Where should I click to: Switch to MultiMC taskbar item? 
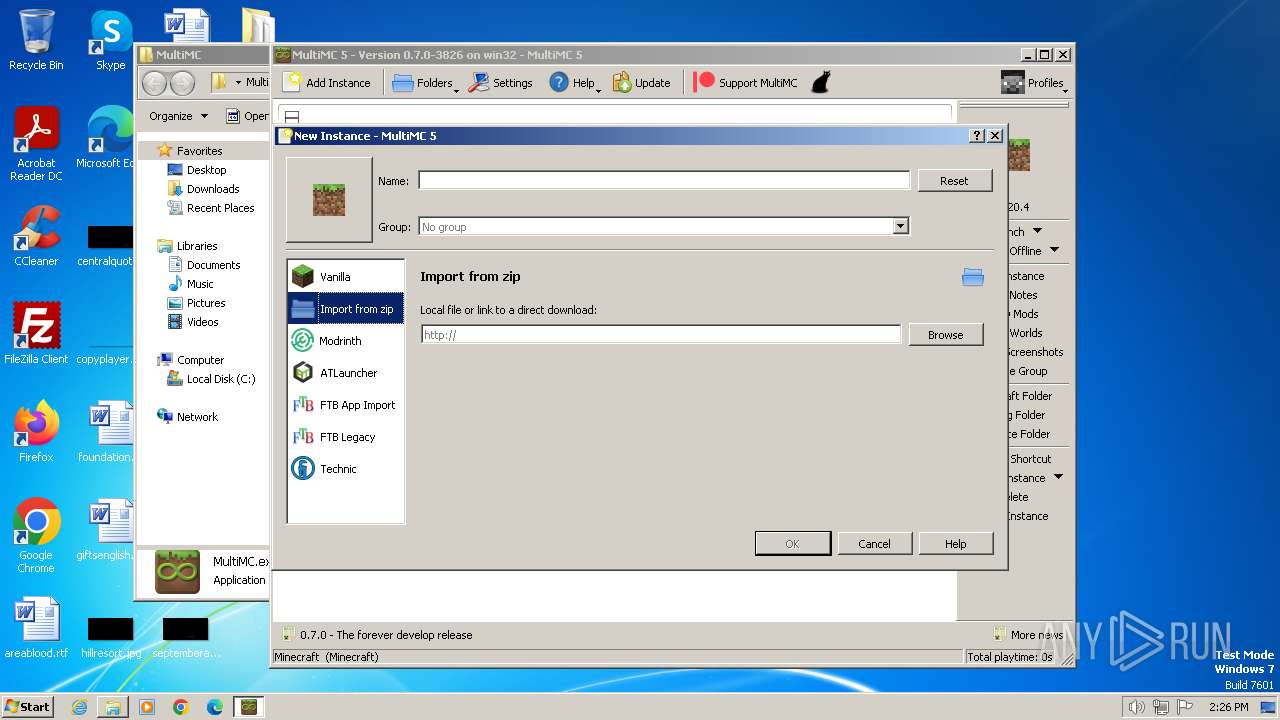249,707
